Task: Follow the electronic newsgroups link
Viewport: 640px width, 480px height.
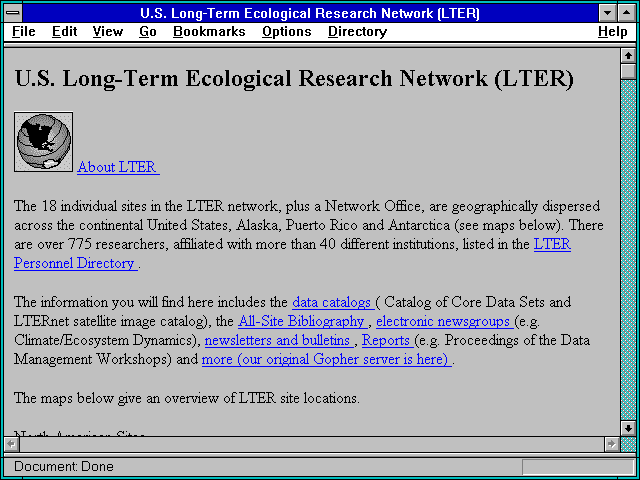Action: pyautogui.click(x=445, y=321)
